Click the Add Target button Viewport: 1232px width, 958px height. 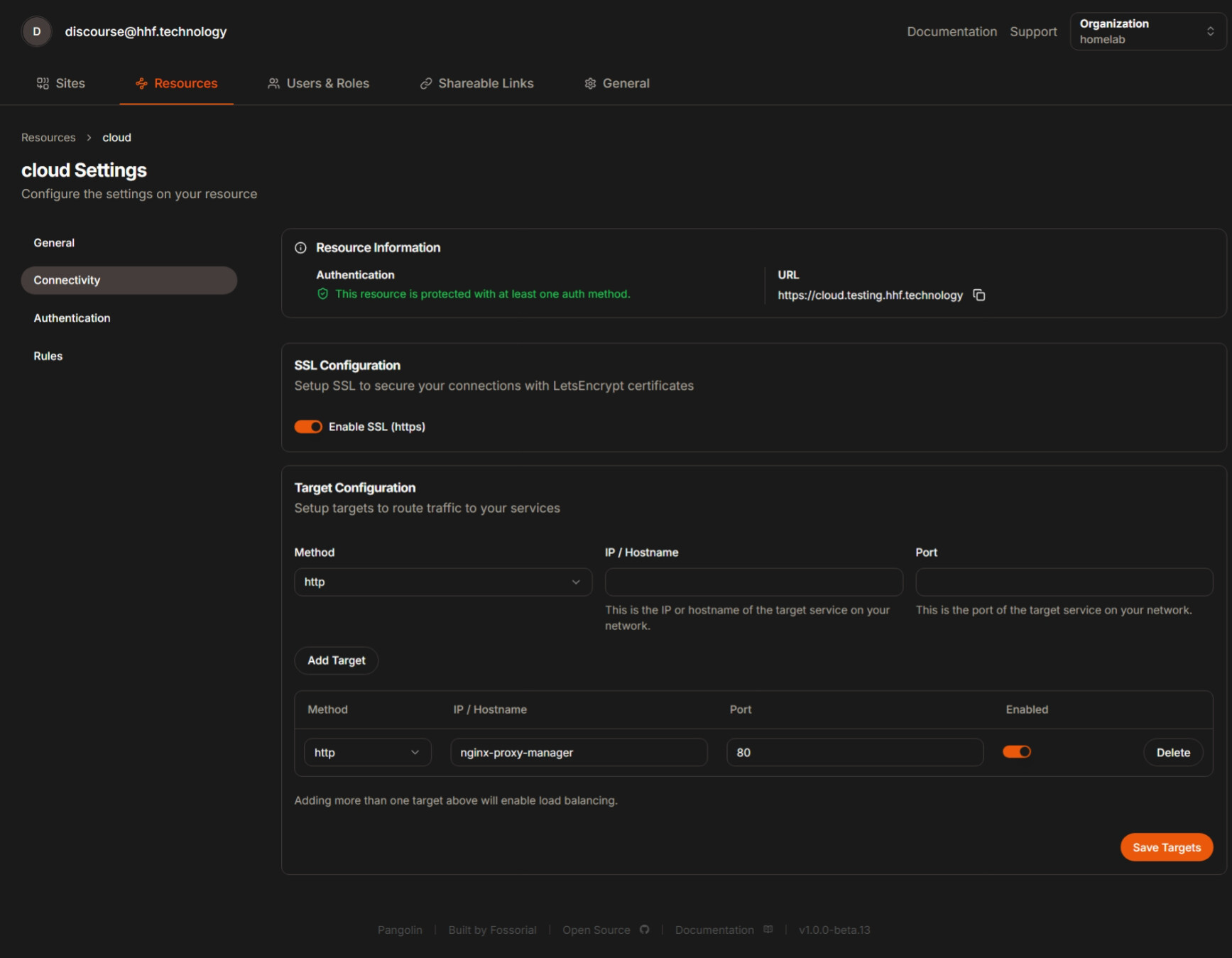click(337, 660)
